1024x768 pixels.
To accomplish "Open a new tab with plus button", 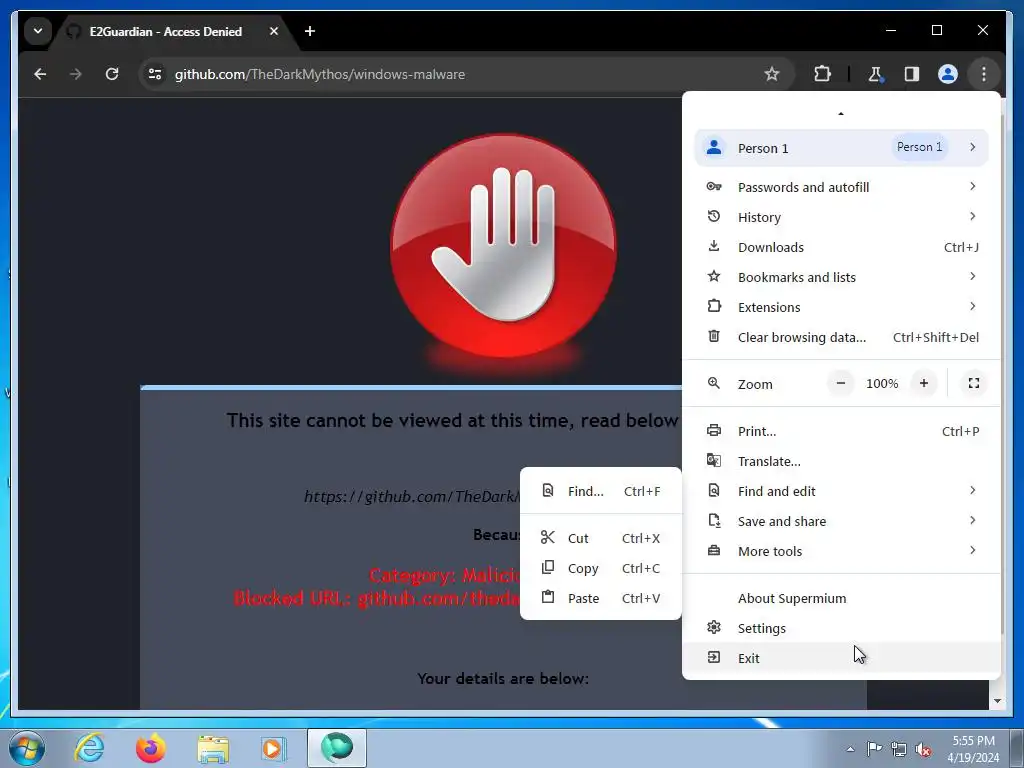I will (310, 31).
